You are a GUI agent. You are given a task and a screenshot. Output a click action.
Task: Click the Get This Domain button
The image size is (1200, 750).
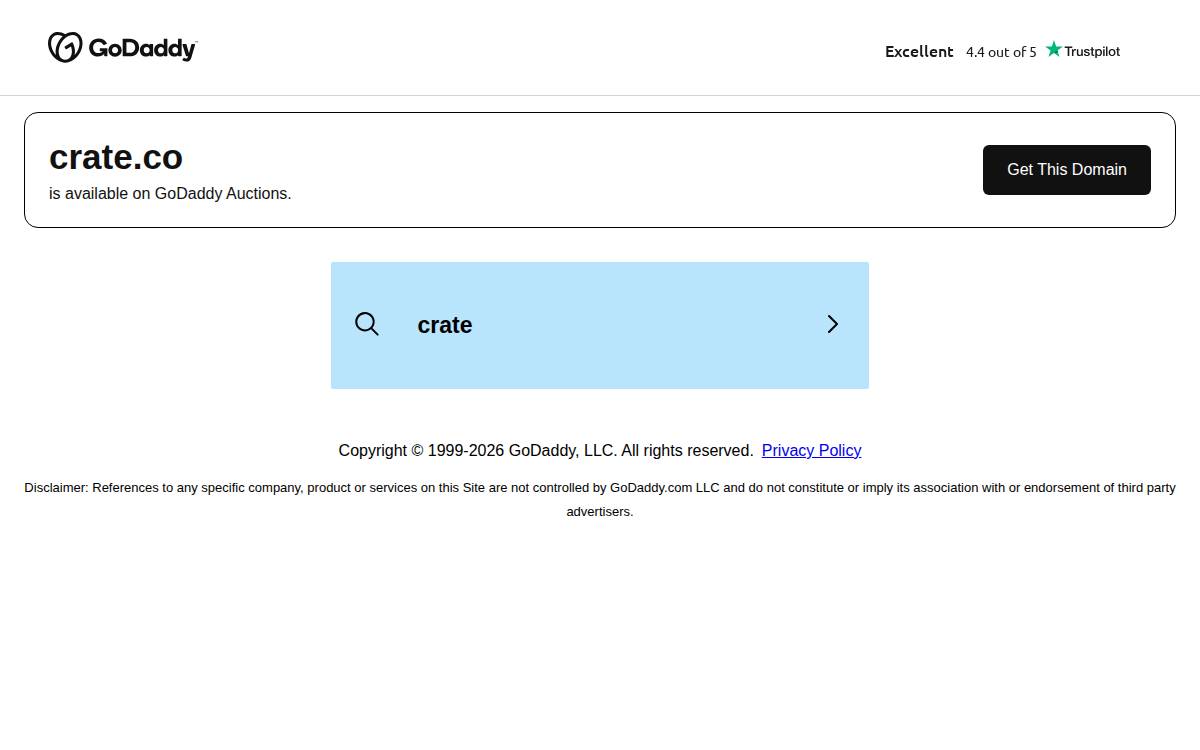pos(1066,170)
